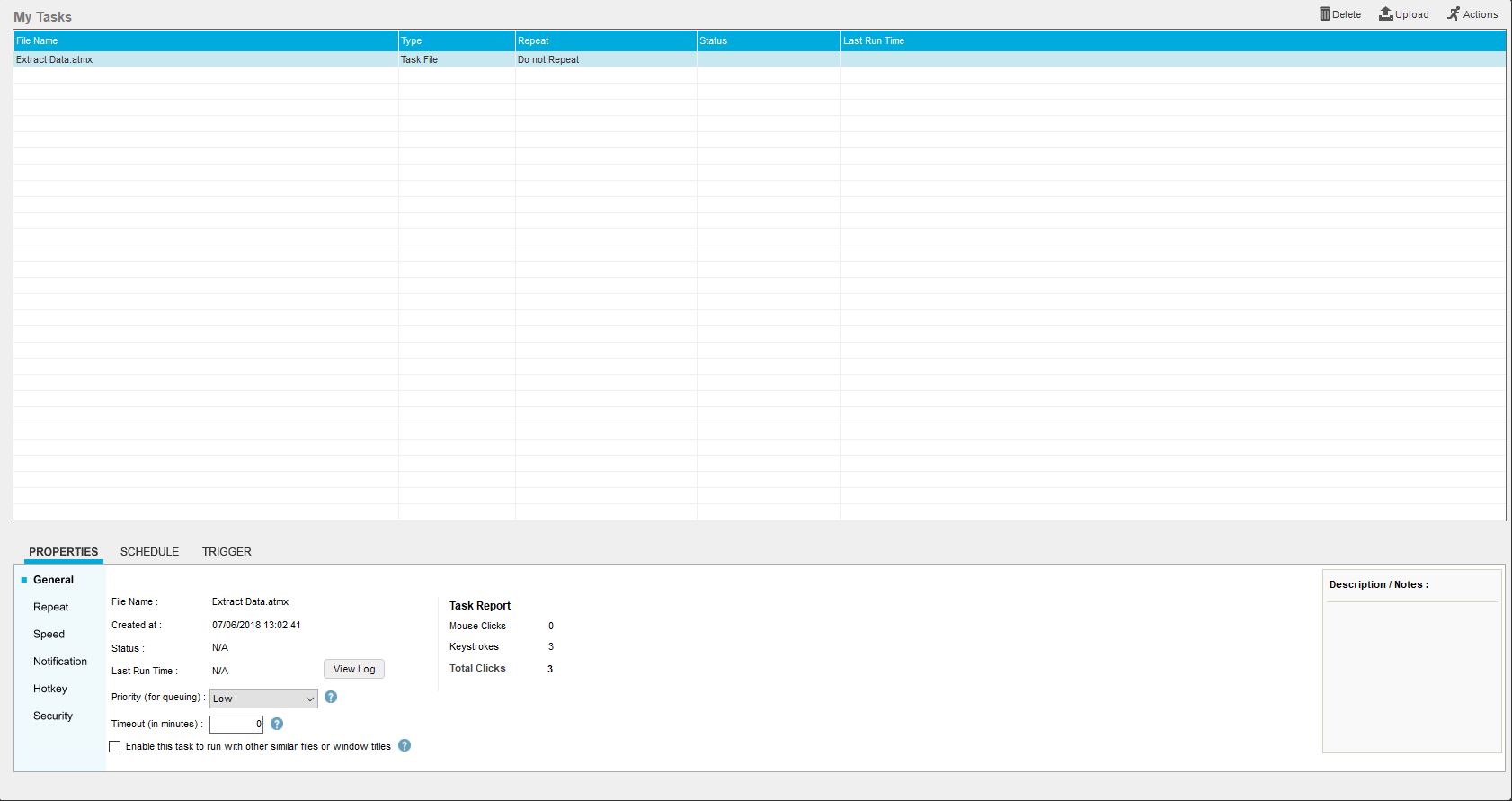Open the Security properties section
This screenshot has height=801, width=1512.
(x=53, y=716)
